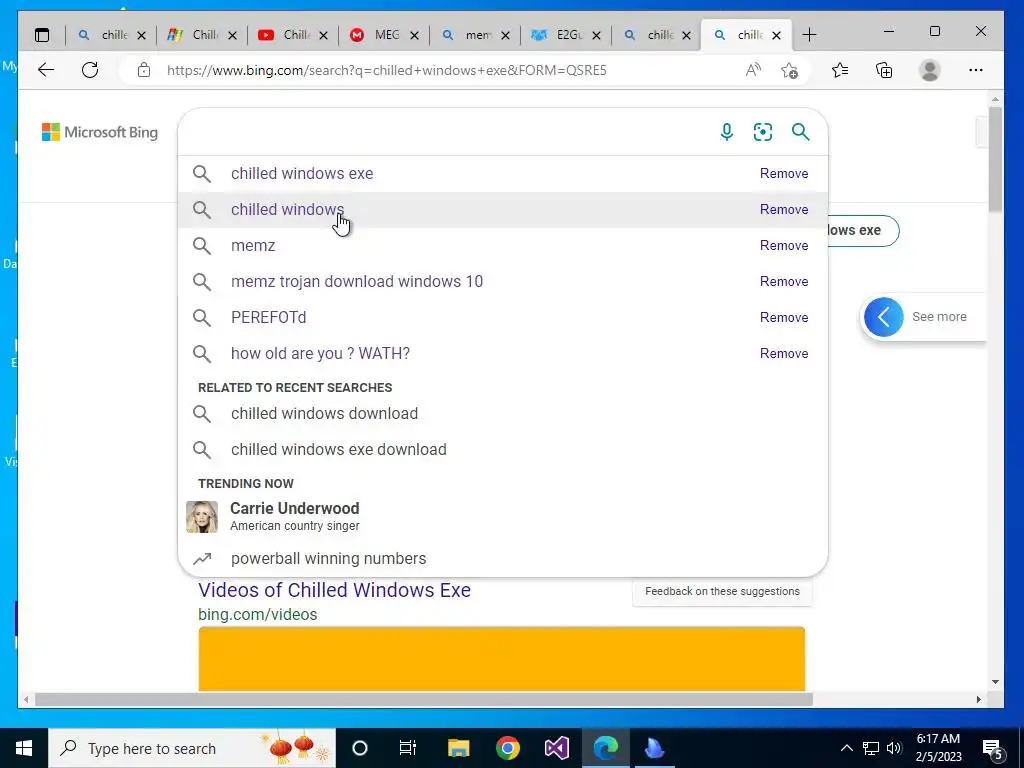Remove 'PEREFOTd' from search history

784,317
